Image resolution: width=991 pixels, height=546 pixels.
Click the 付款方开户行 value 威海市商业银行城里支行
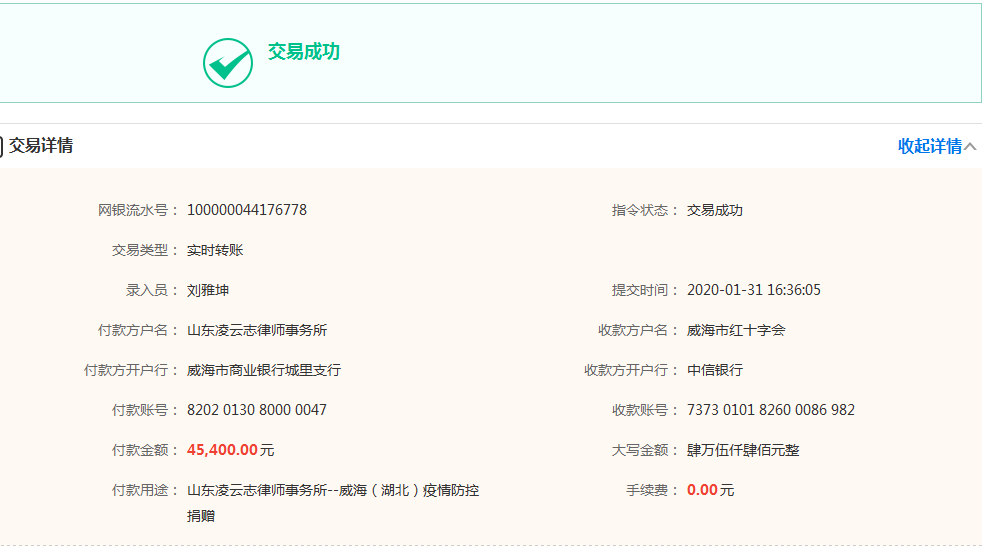click(264, 370)
